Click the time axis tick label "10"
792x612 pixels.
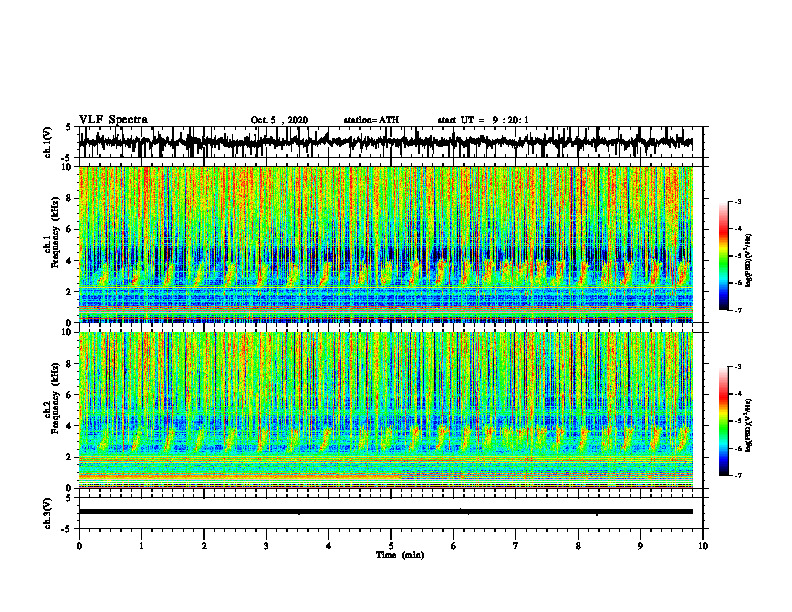[703, 546]
